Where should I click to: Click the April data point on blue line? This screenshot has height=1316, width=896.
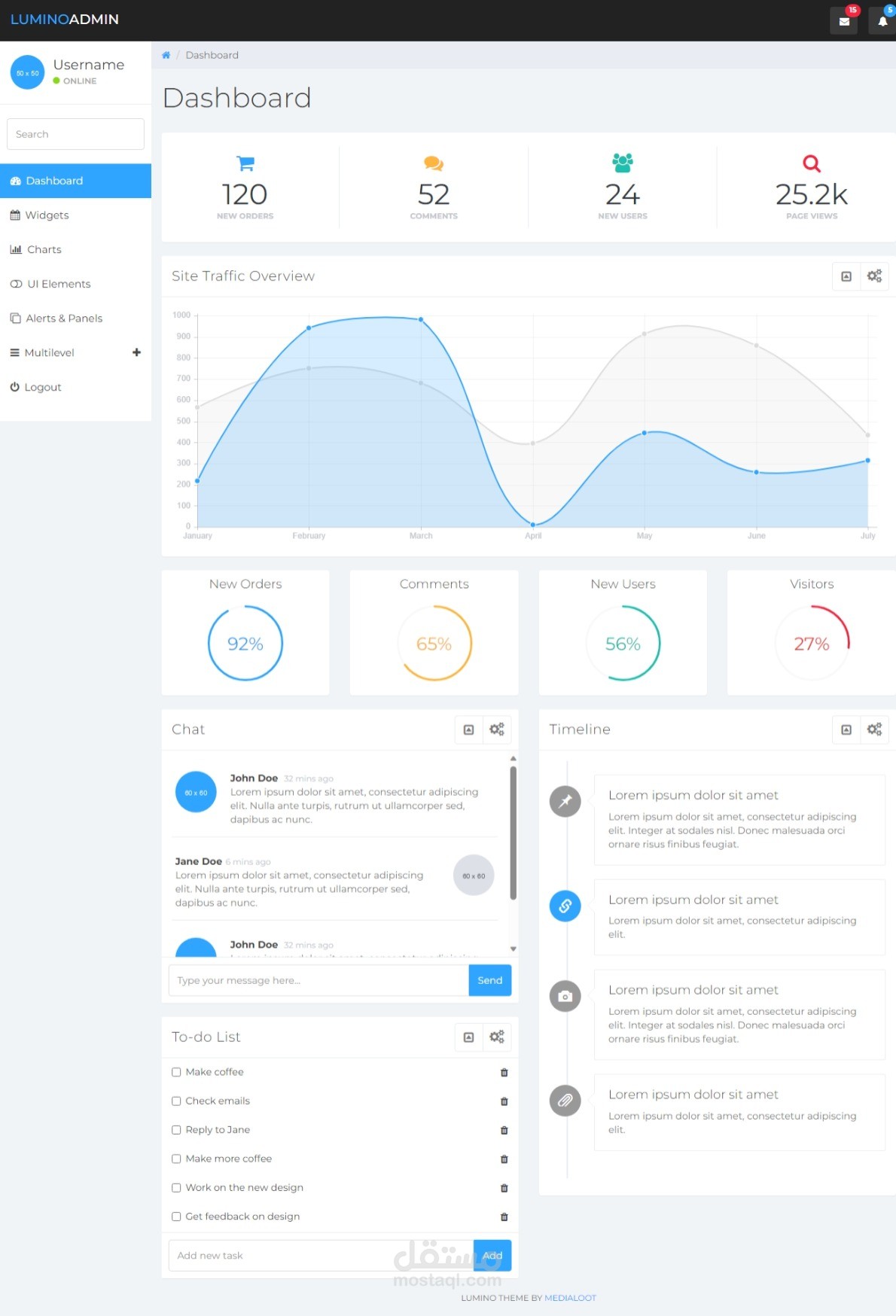pos(533,525)
